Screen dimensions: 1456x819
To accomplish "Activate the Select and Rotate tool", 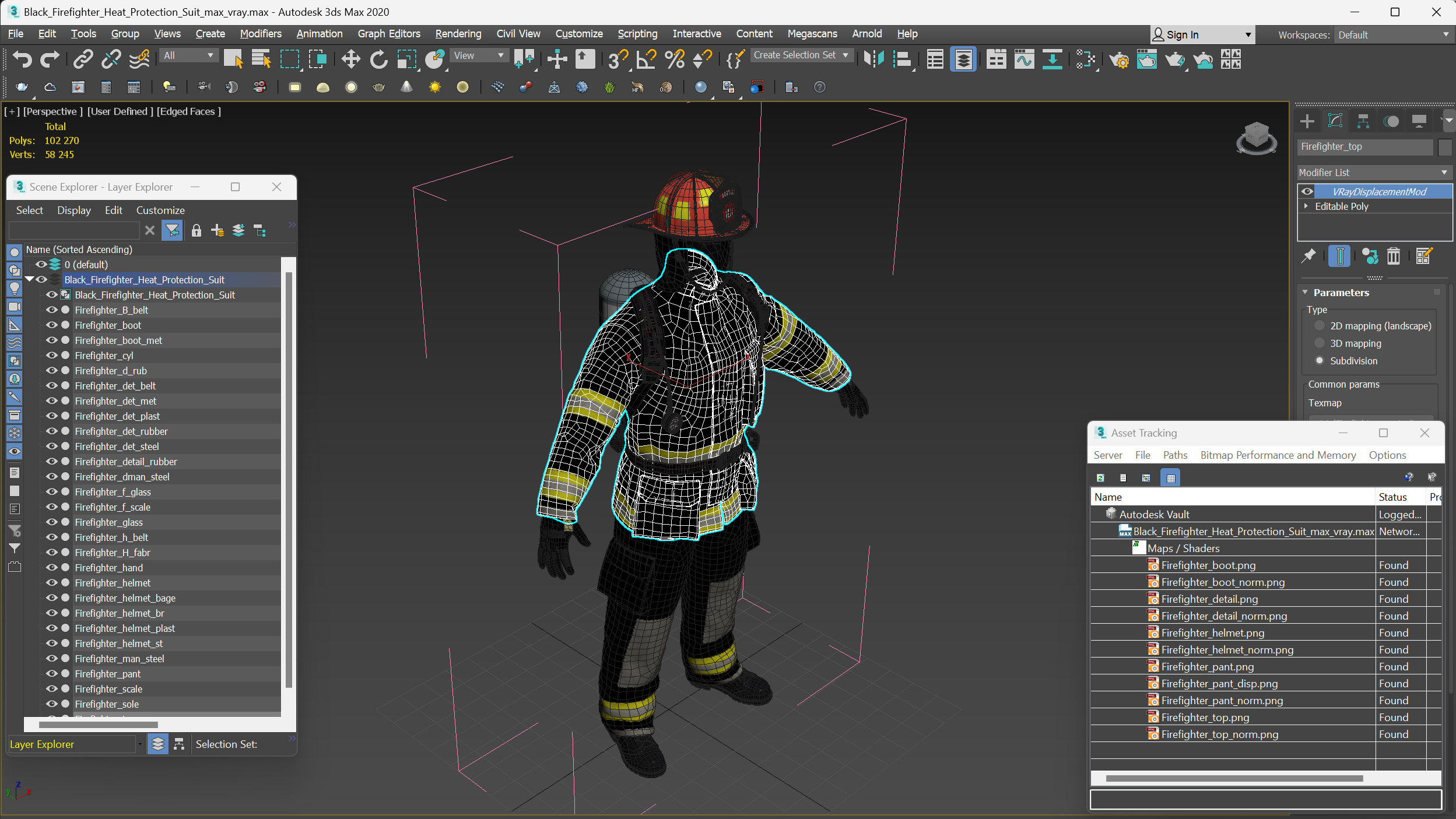I will coord(378,59).
